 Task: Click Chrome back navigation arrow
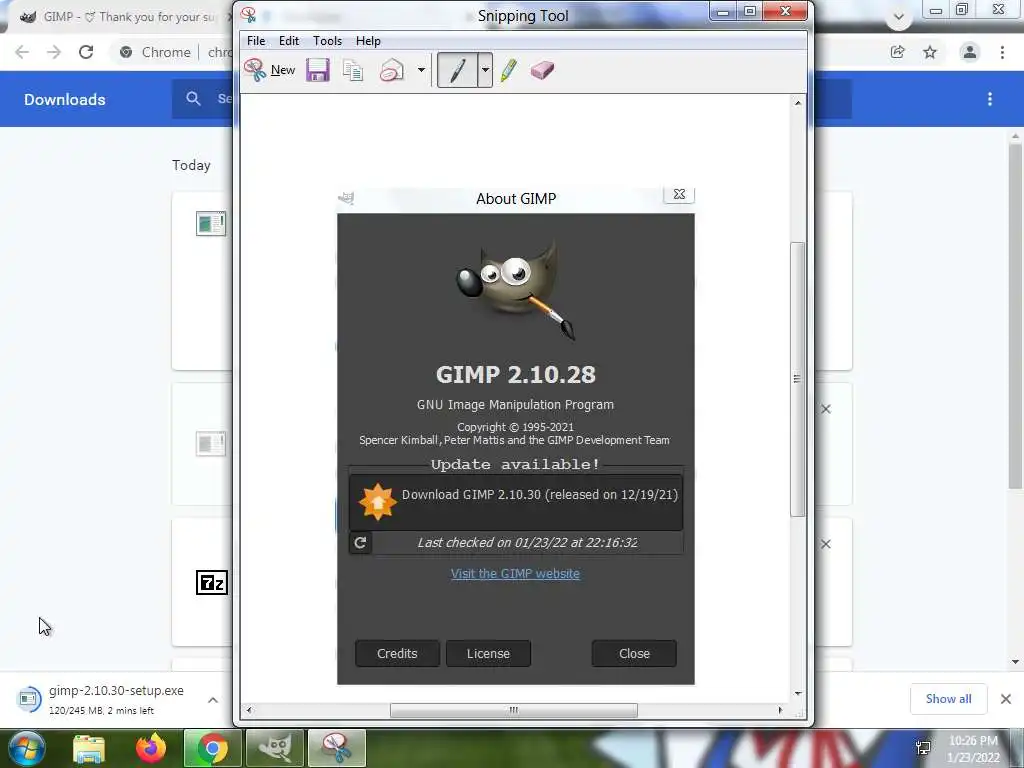click(22, 52)
